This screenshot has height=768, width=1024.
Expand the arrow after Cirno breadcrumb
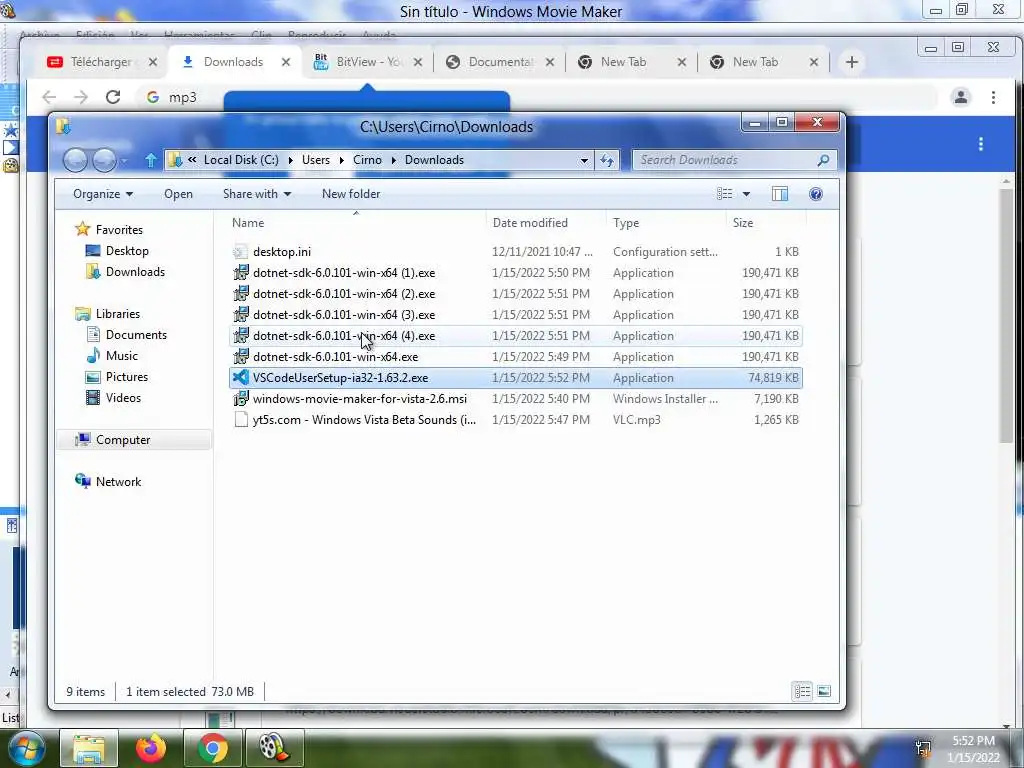click(393, 160)
